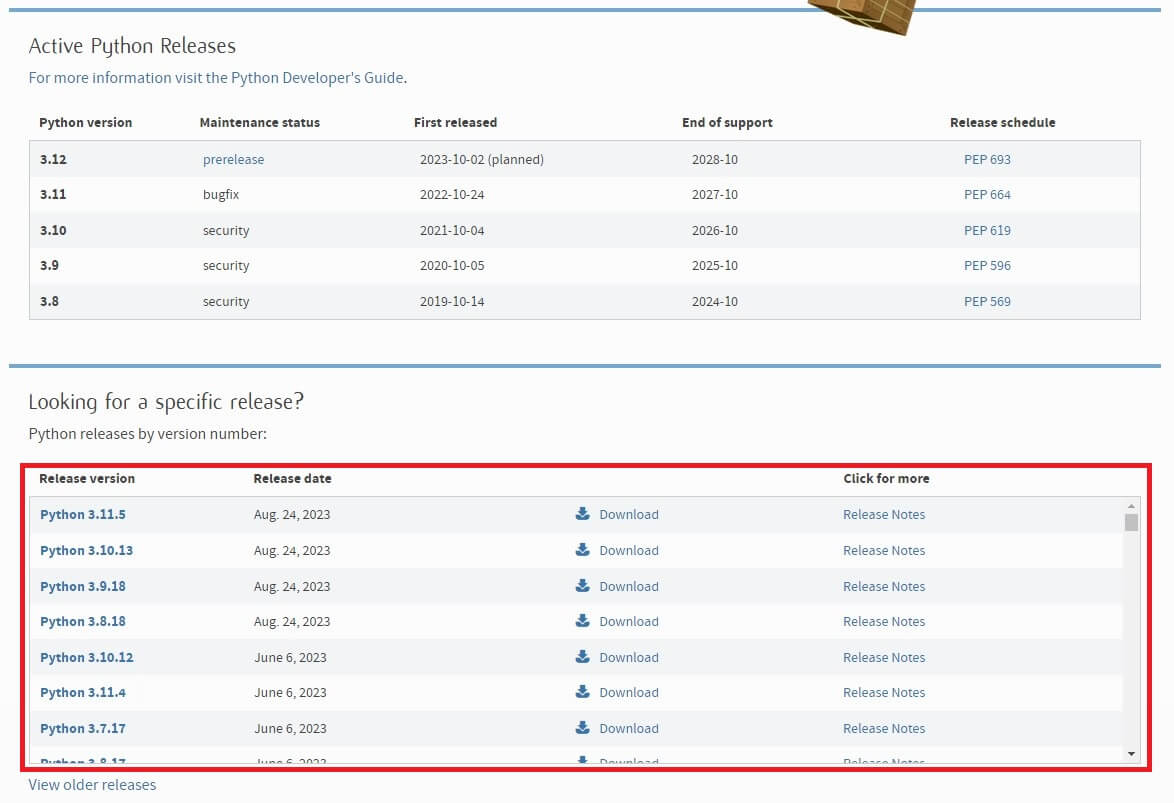Click Download text for Python 3.7.17
The width and height of the screenshot is (1174, 803).
629,729
